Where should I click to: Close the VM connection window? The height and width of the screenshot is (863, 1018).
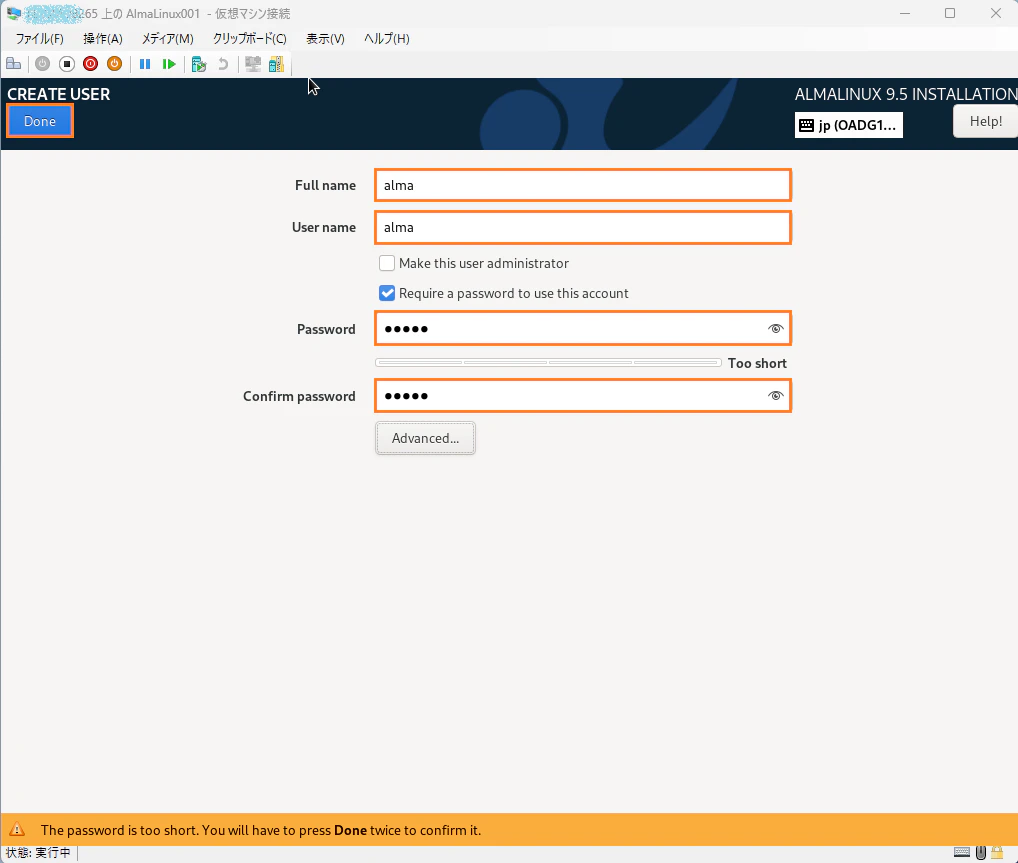click(x=995, y=13)
